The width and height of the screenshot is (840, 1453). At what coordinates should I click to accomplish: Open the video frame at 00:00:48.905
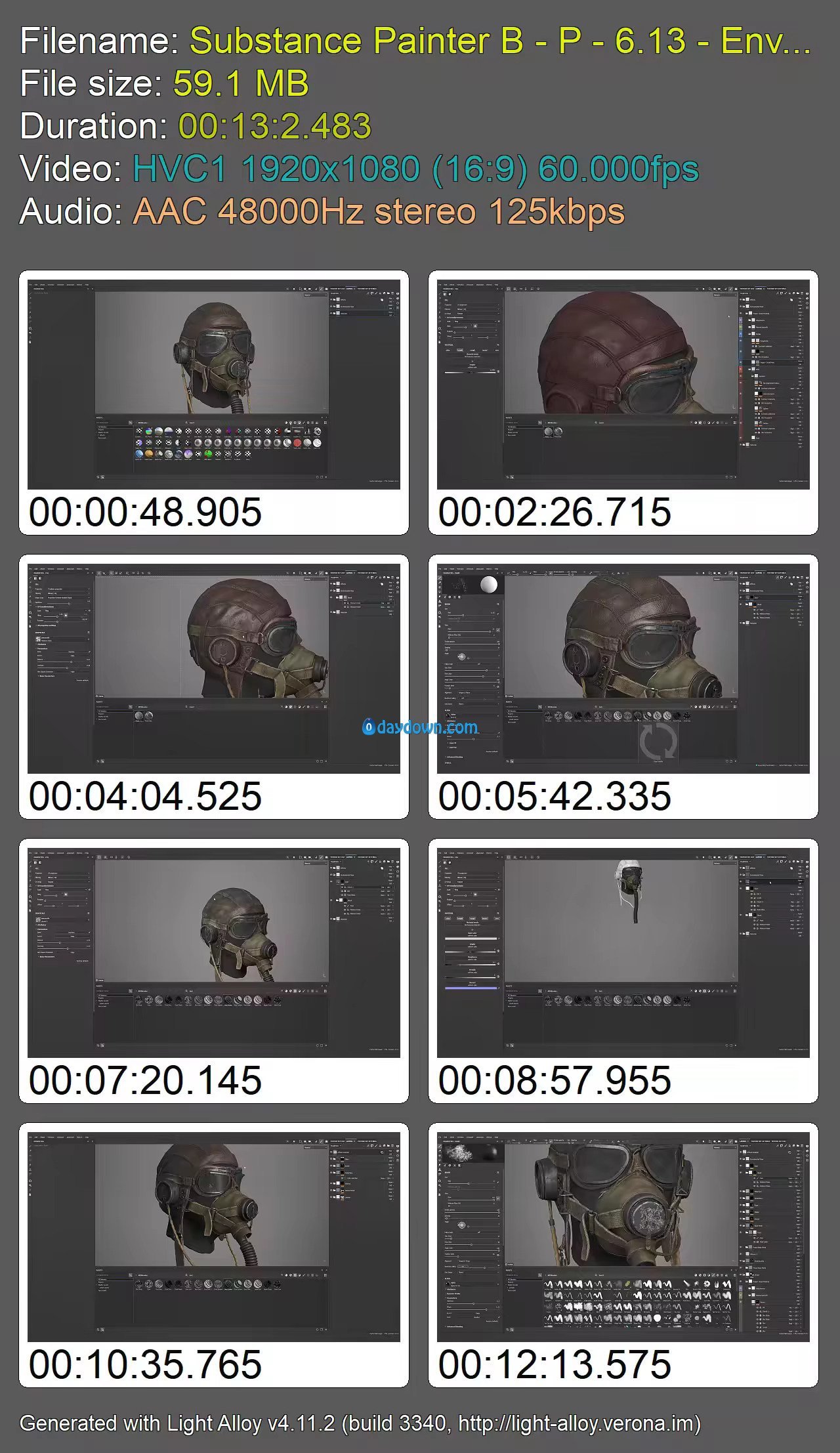(x=213, y=384)
